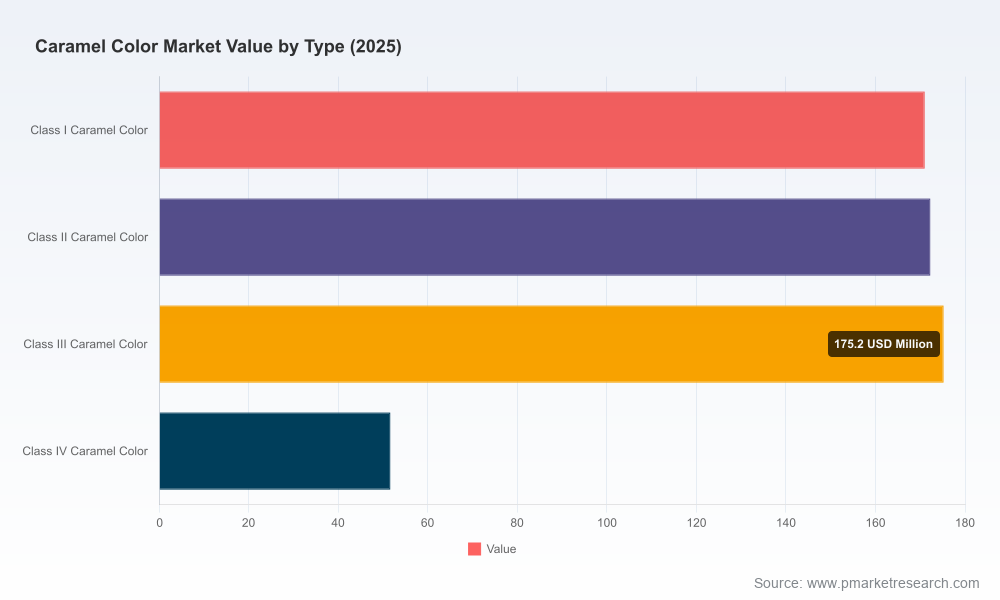
Task: Click the 140 tick on the x-axis
Action: (x=786, y=523)
